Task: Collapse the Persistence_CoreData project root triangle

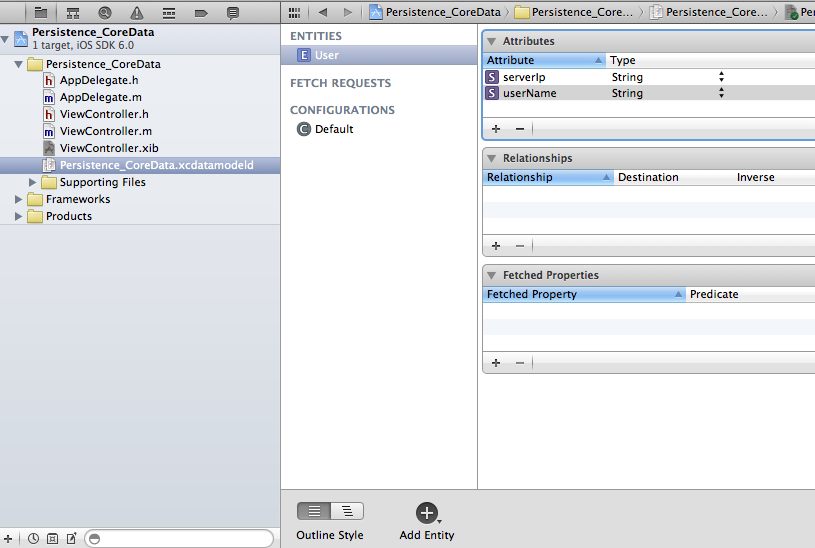Action: pos(5,39)
